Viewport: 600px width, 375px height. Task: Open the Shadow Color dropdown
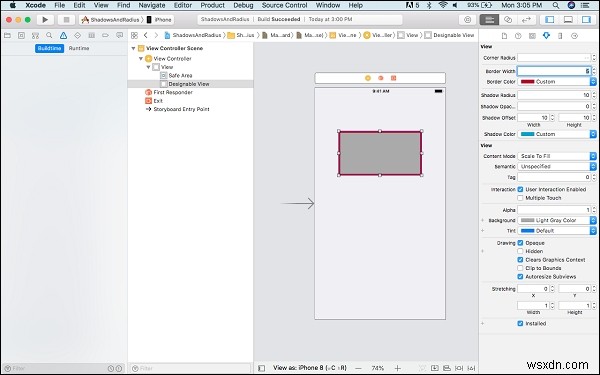pyautogui.click(x=593, y=134)
